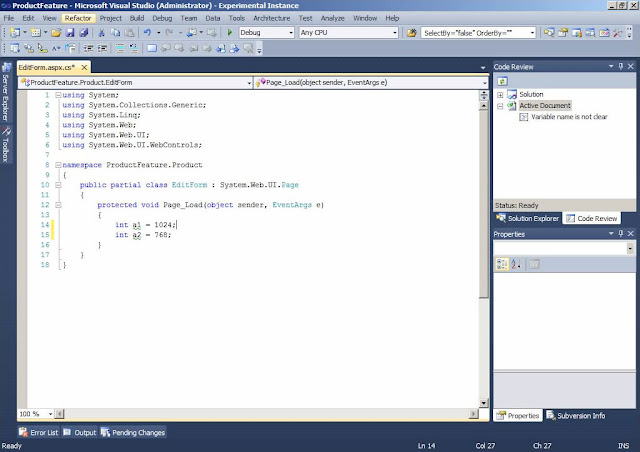The width and height of the screenshot is (640, 452).
Task: Select the Properties bottom tab
Action: tap(518, 416)
